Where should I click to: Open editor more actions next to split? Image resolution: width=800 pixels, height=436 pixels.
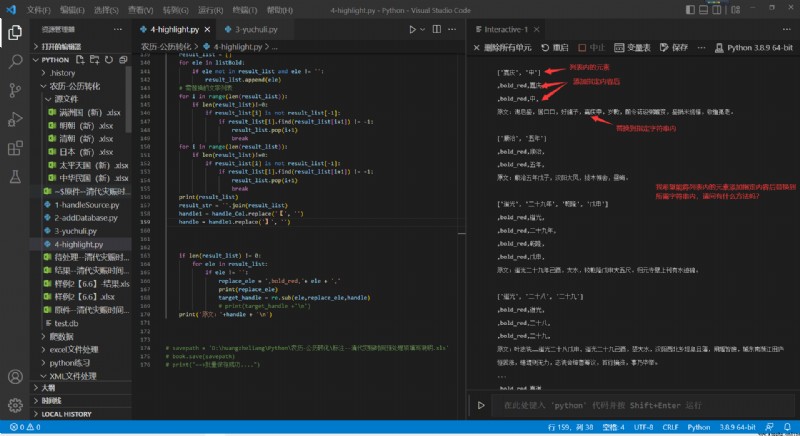point(452,30)
